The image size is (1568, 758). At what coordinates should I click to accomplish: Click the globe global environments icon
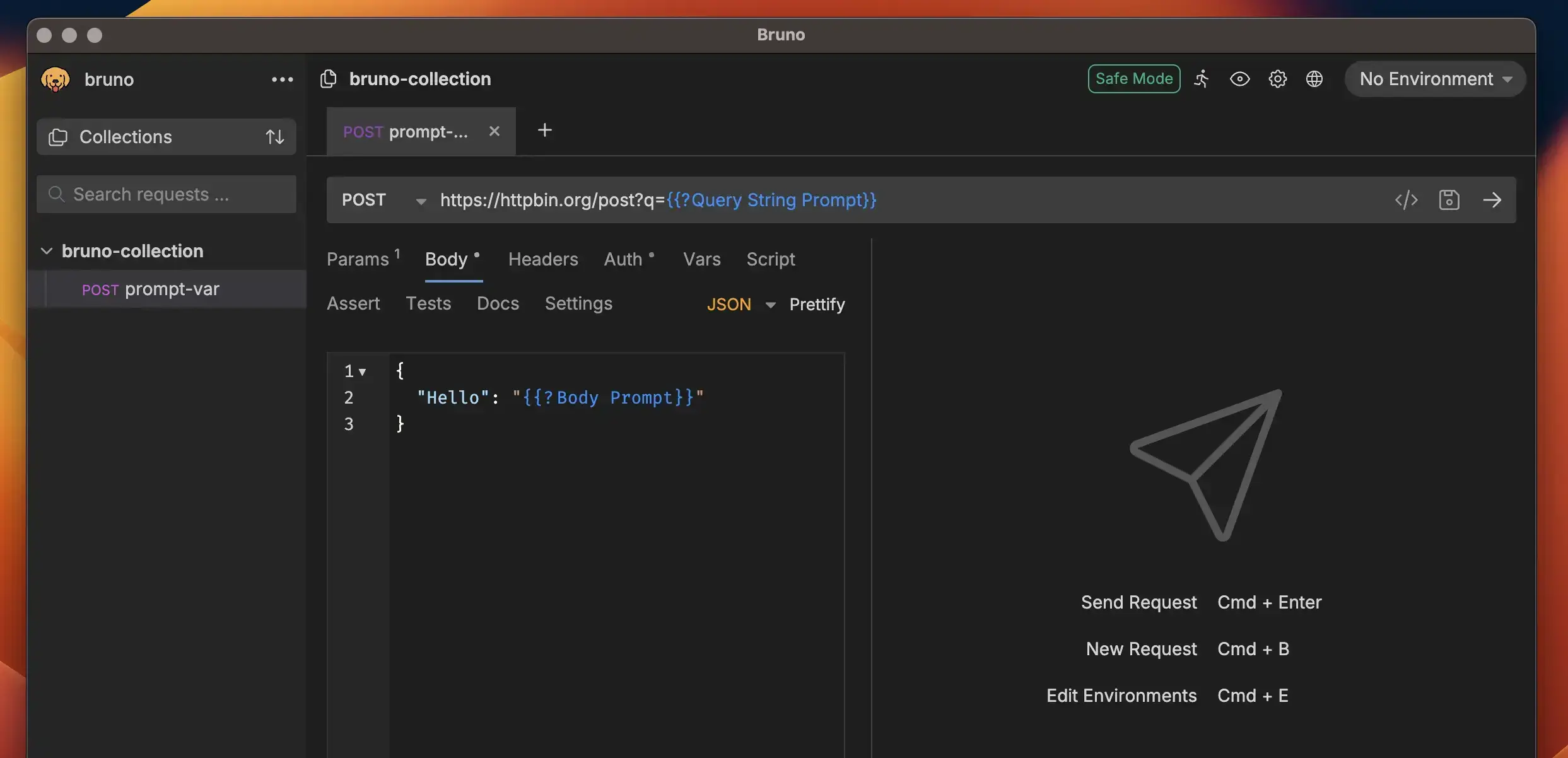tap(1314, 79)
